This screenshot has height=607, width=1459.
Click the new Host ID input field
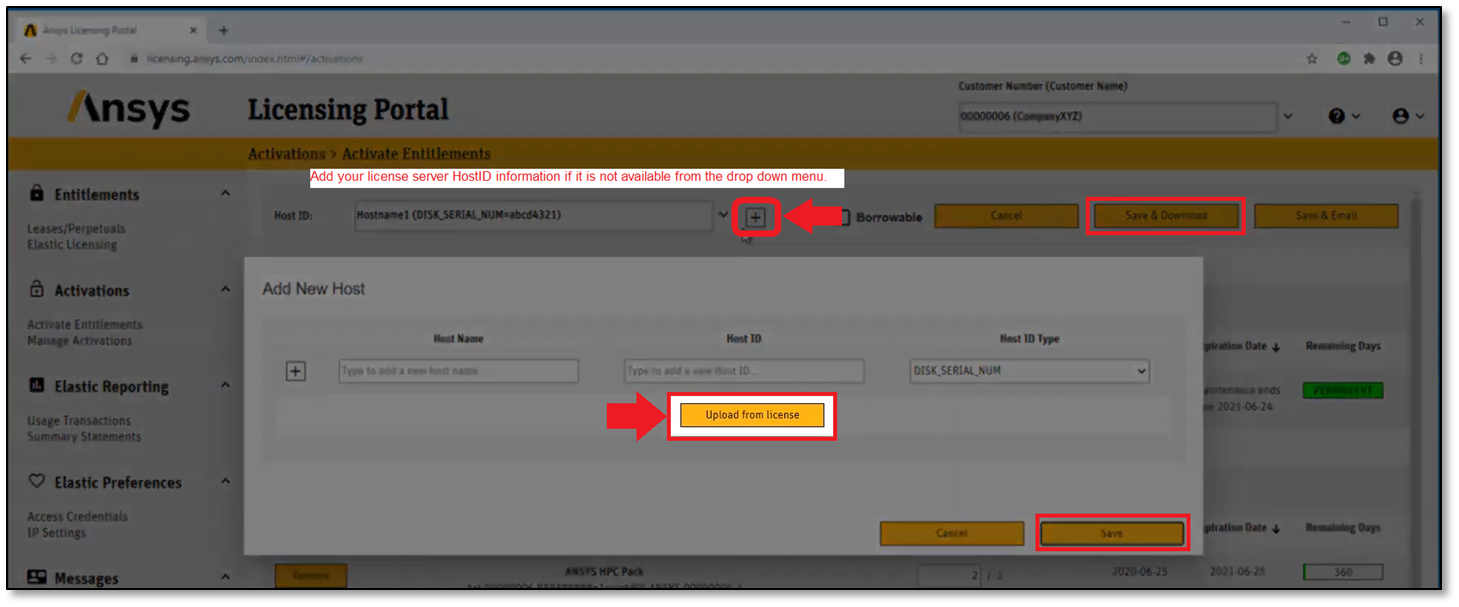pos(744,371)
